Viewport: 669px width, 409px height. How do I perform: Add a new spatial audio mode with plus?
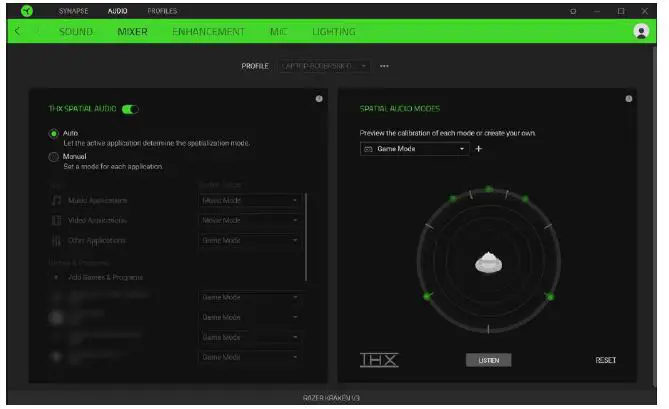[478, 148]
